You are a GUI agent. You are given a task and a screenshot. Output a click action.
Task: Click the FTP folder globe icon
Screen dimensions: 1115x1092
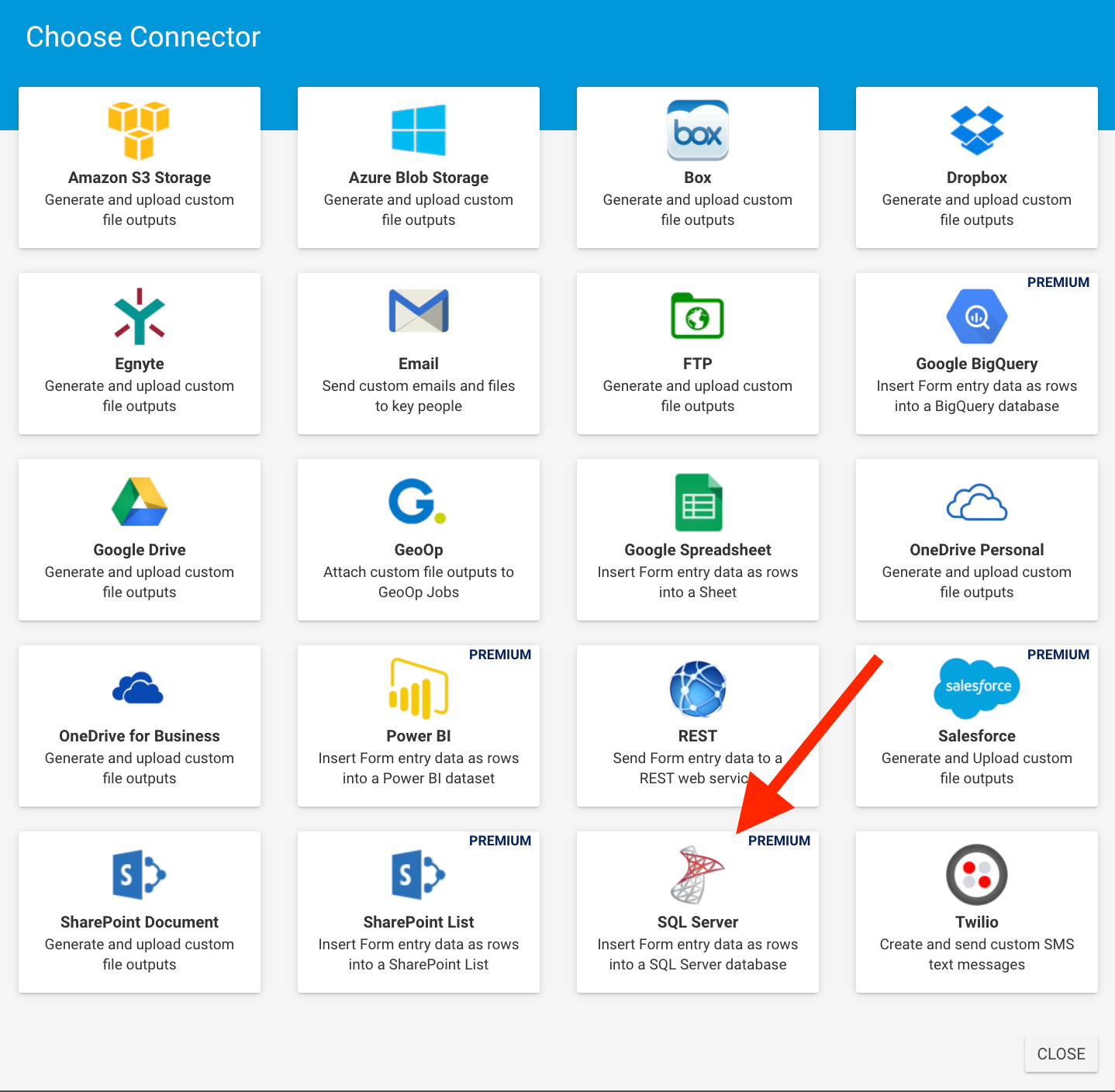point(698,316)
